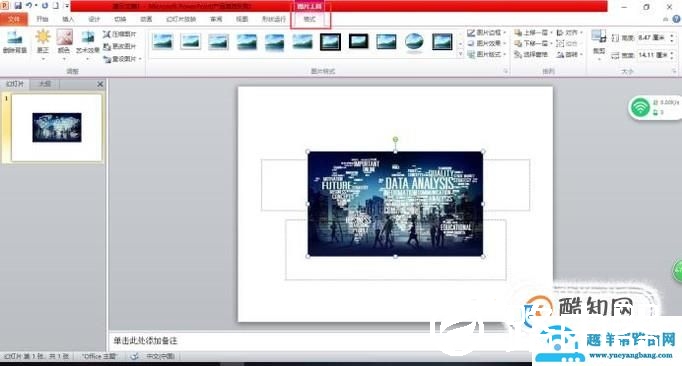682x366 pixels.
Task: Click 压缩图片 compress pictures
Action: [x=120, y=34]
